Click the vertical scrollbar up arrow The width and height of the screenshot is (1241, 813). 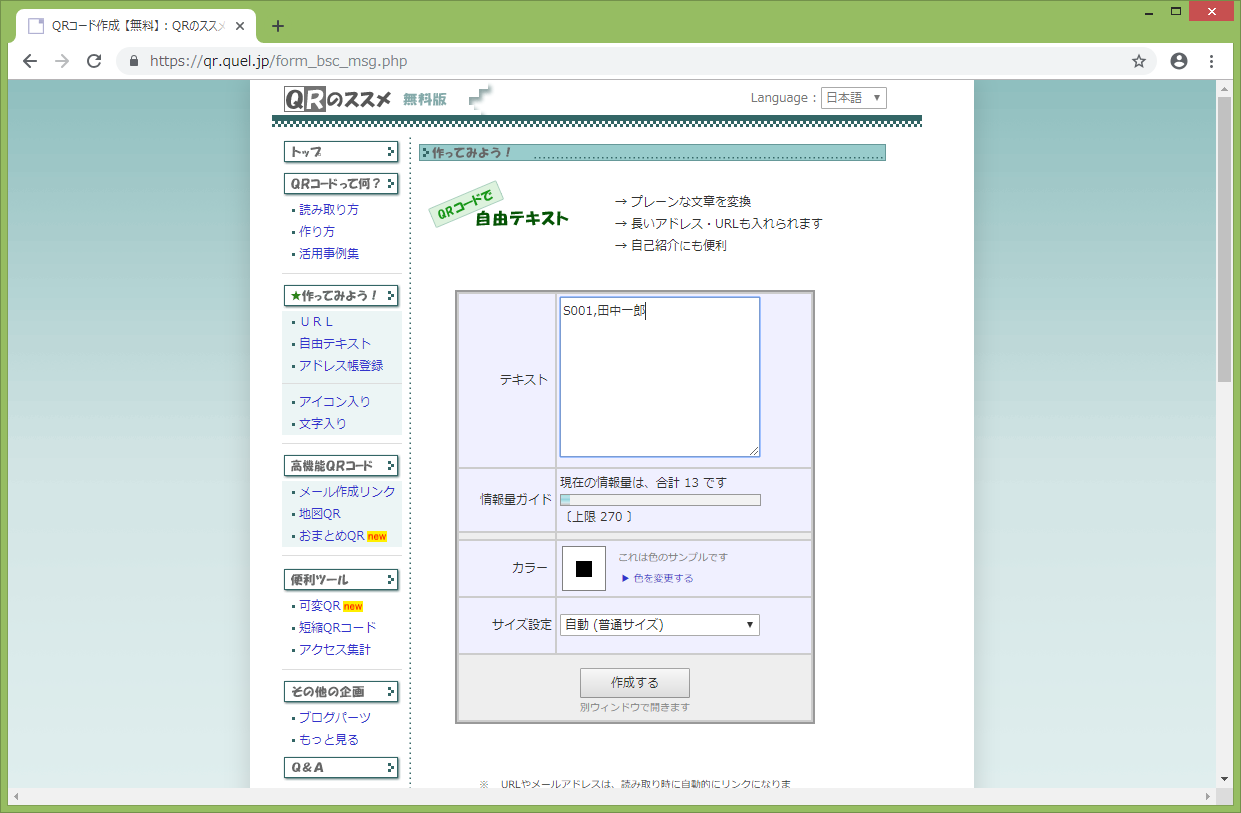[x=1224, y=88]
